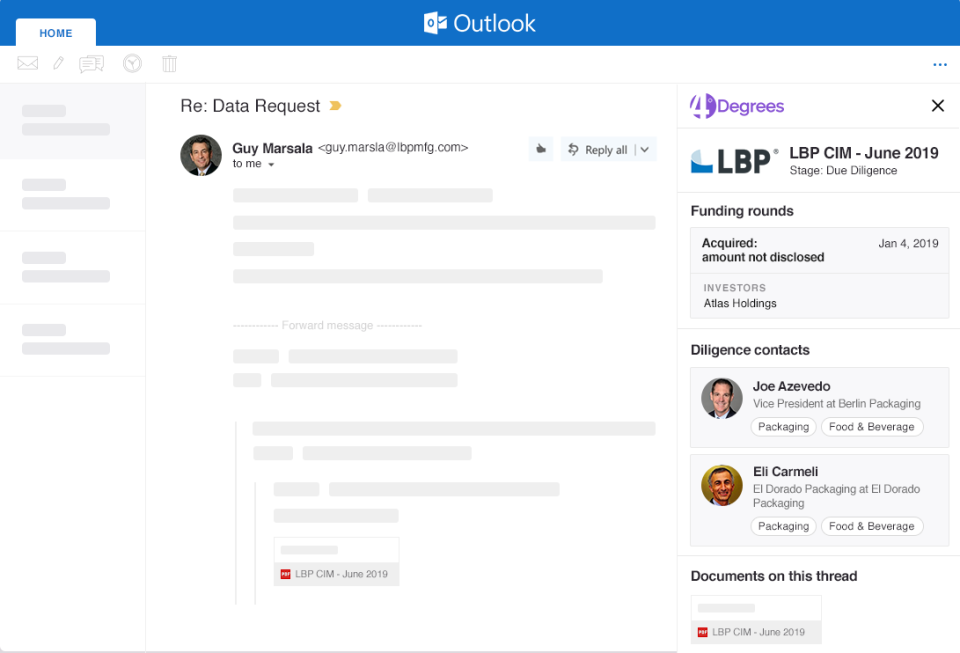Click Packaging tag under Joe Azevedo
The image size is (960, 653).
pyautogui.click(x=783, y=427)
